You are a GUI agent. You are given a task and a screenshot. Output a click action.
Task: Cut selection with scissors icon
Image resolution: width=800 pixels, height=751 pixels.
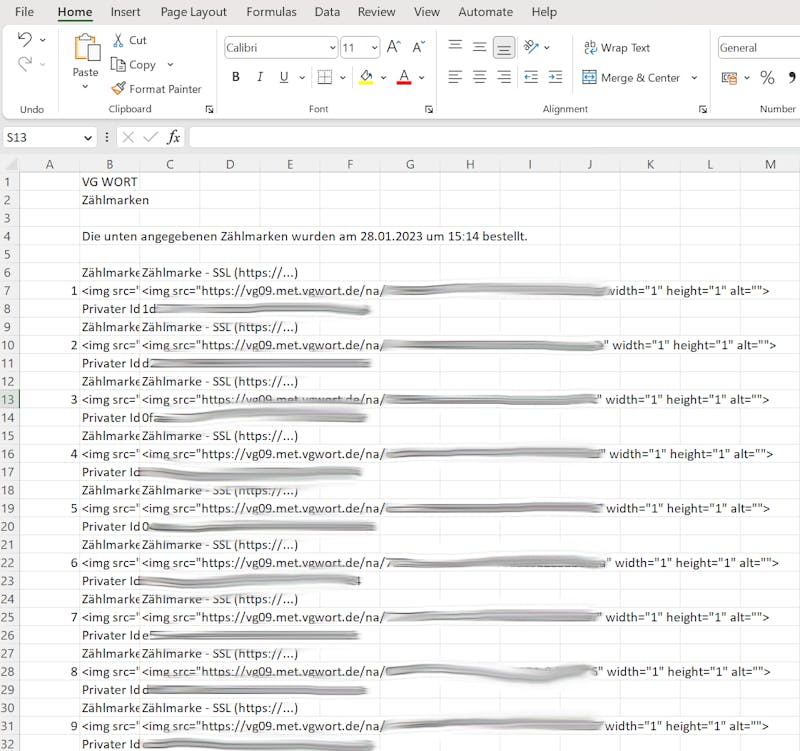click(118, 40)
